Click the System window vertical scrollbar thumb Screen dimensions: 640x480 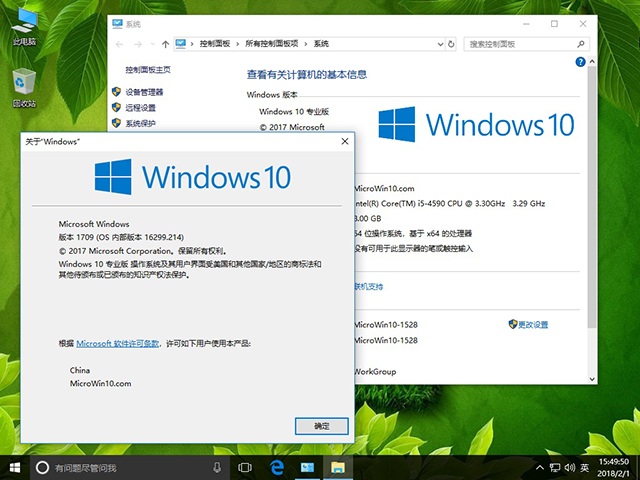pos(592,197)
